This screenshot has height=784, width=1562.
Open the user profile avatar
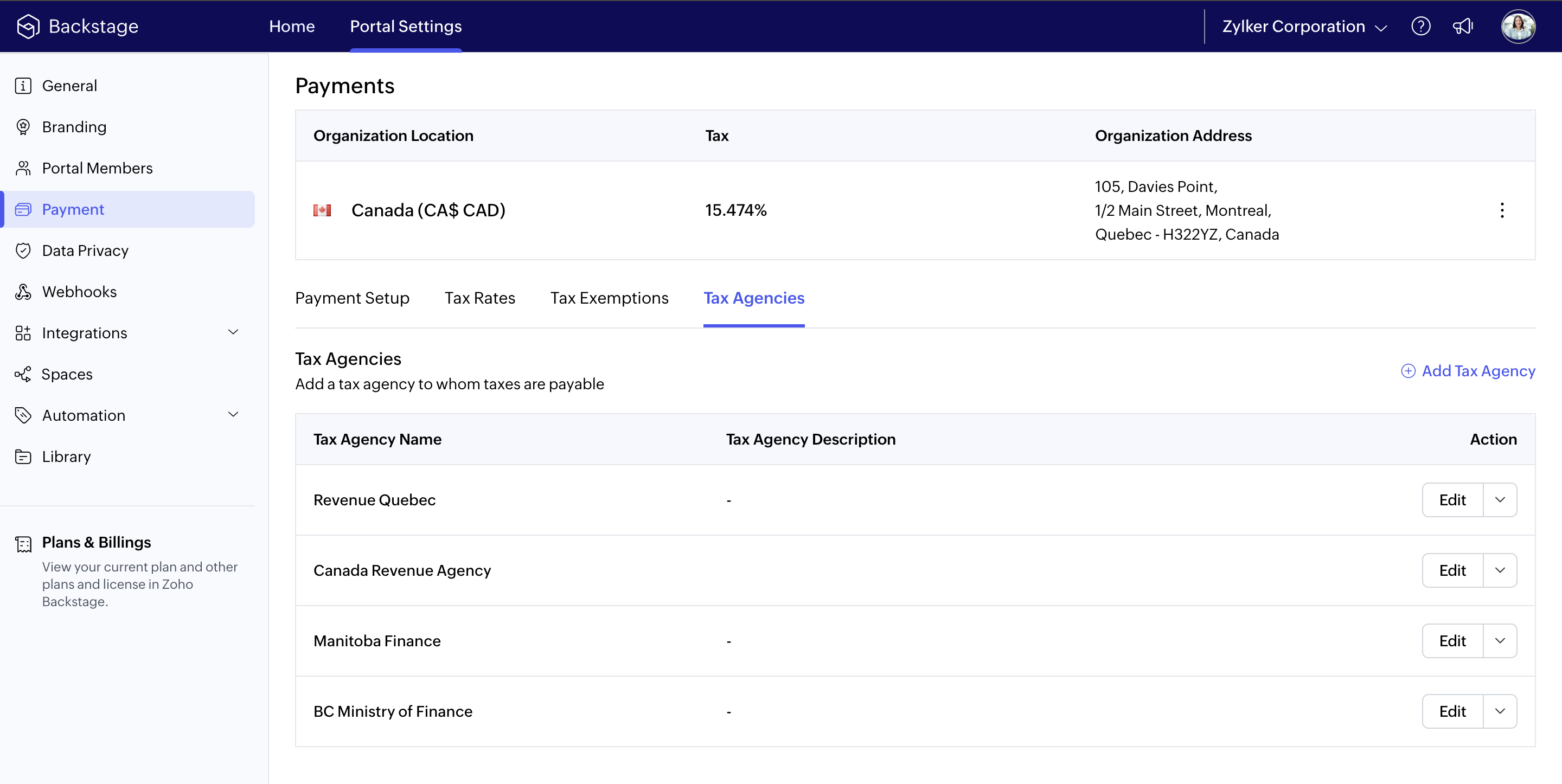click(x=1518, y=26)
